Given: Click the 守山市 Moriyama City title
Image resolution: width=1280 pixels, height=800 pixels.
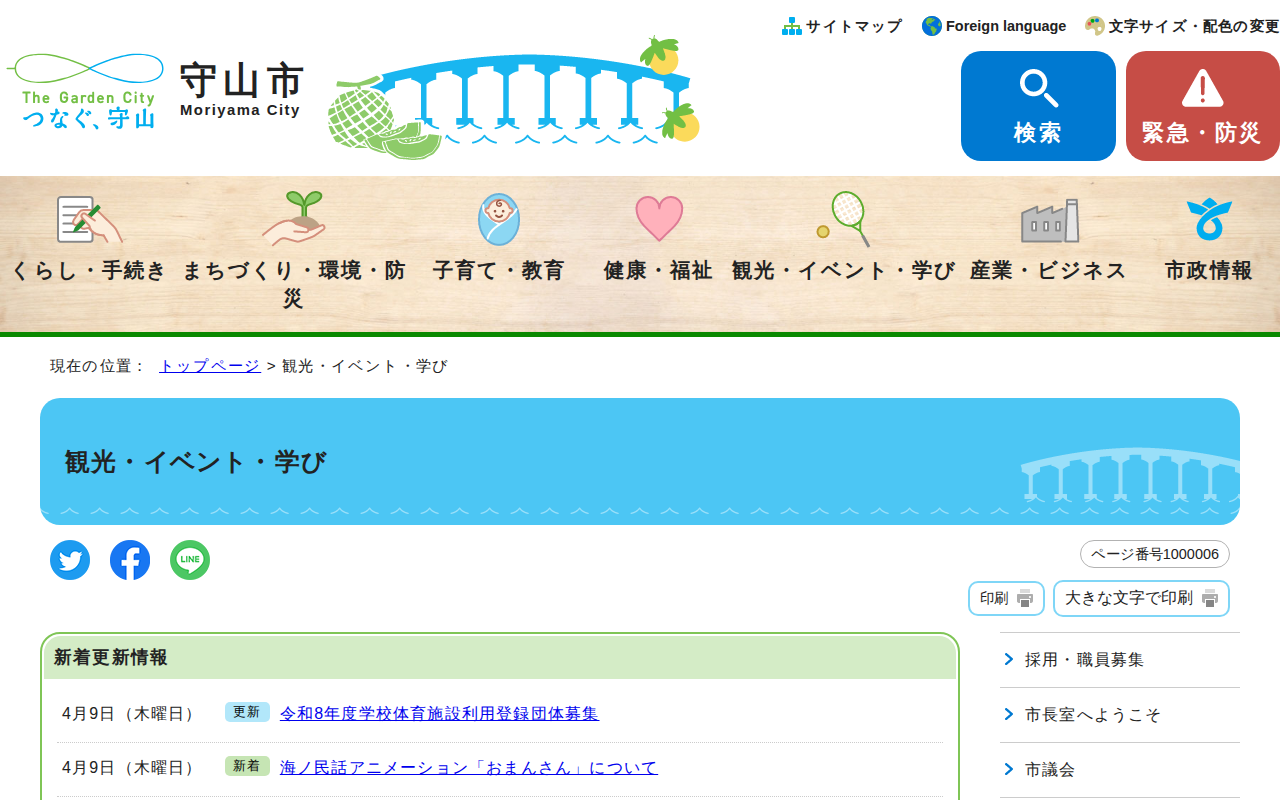Looking at the screenshot, I should coord(241,90).
